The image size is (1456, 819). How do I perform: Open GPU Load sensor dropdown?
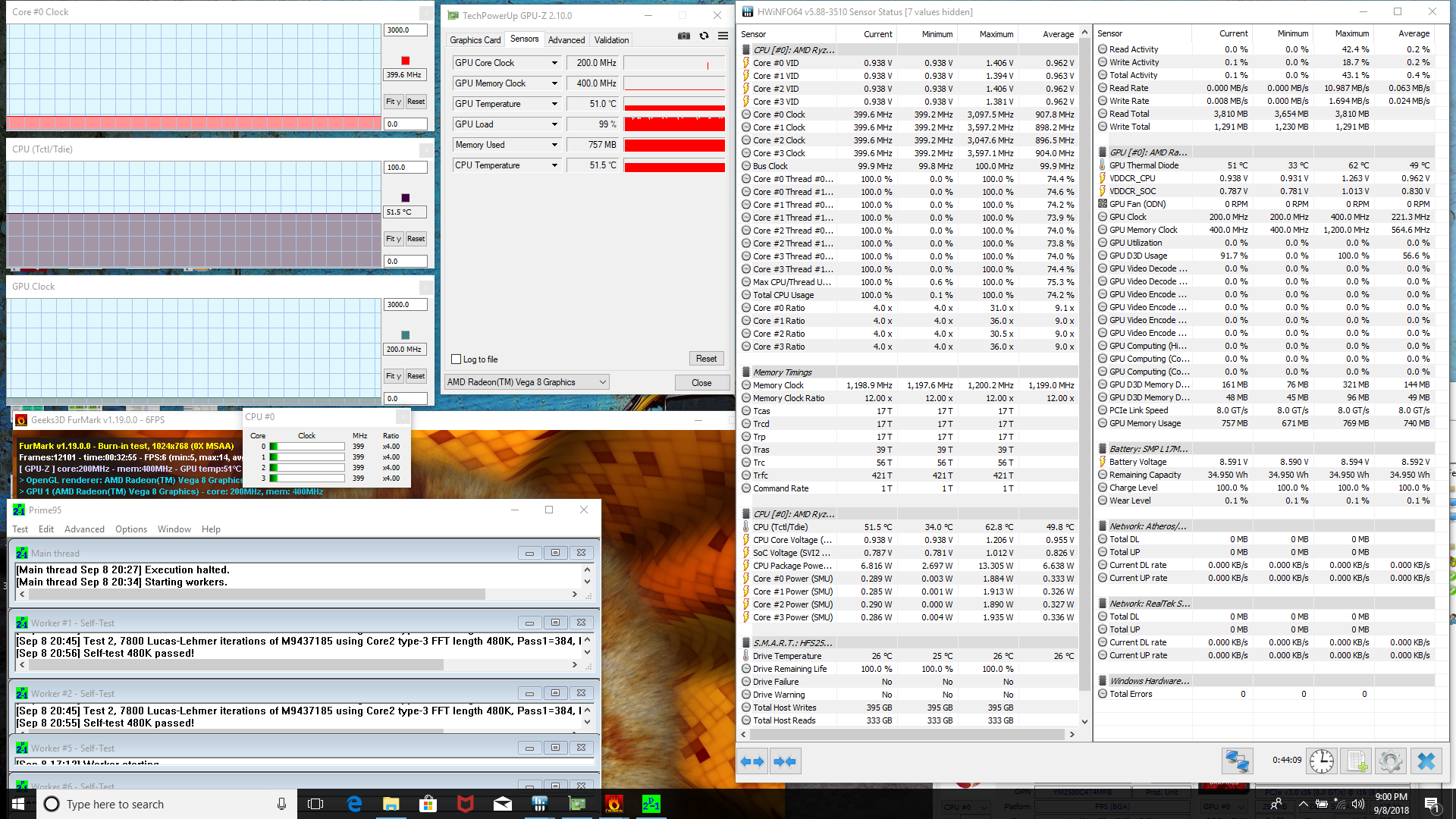point(554,124)
